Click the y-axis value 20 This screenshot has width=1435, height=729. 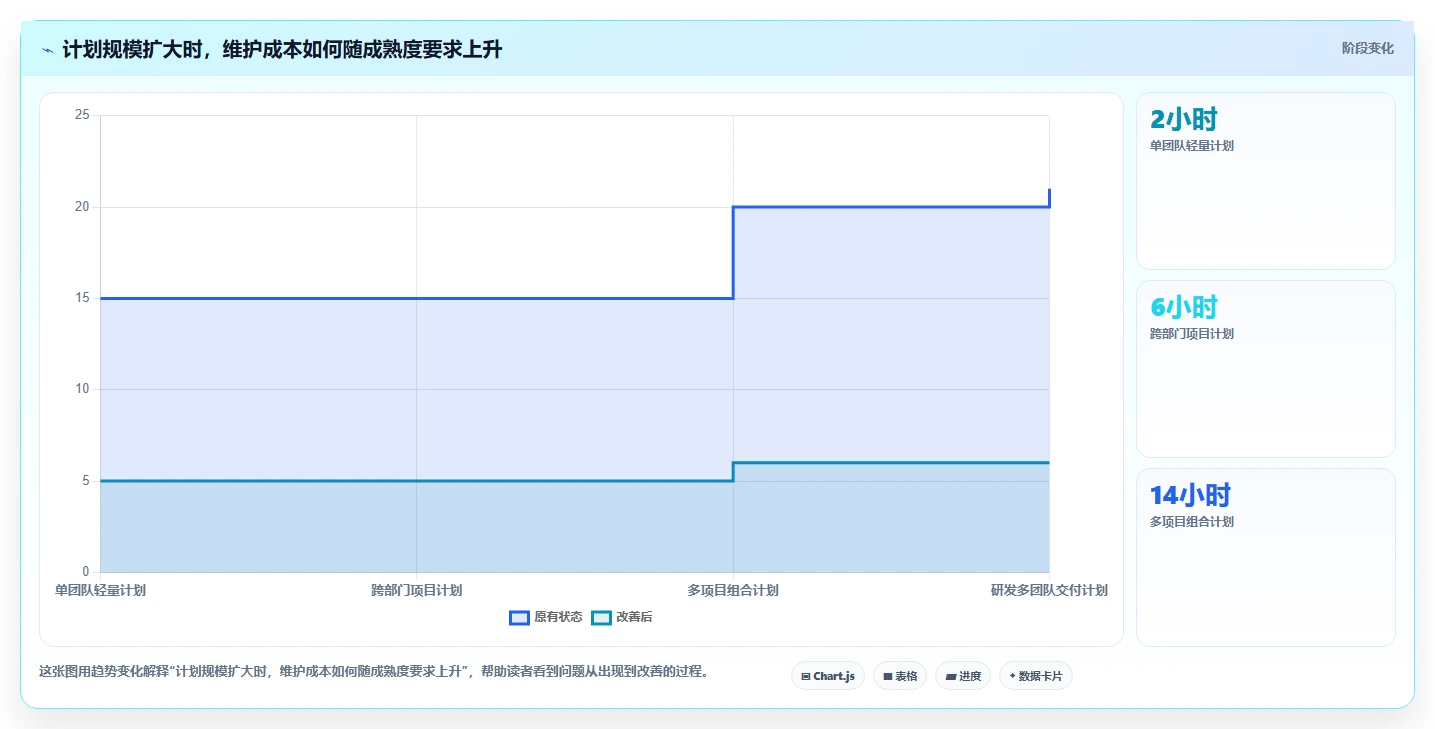tap(82, 207)
